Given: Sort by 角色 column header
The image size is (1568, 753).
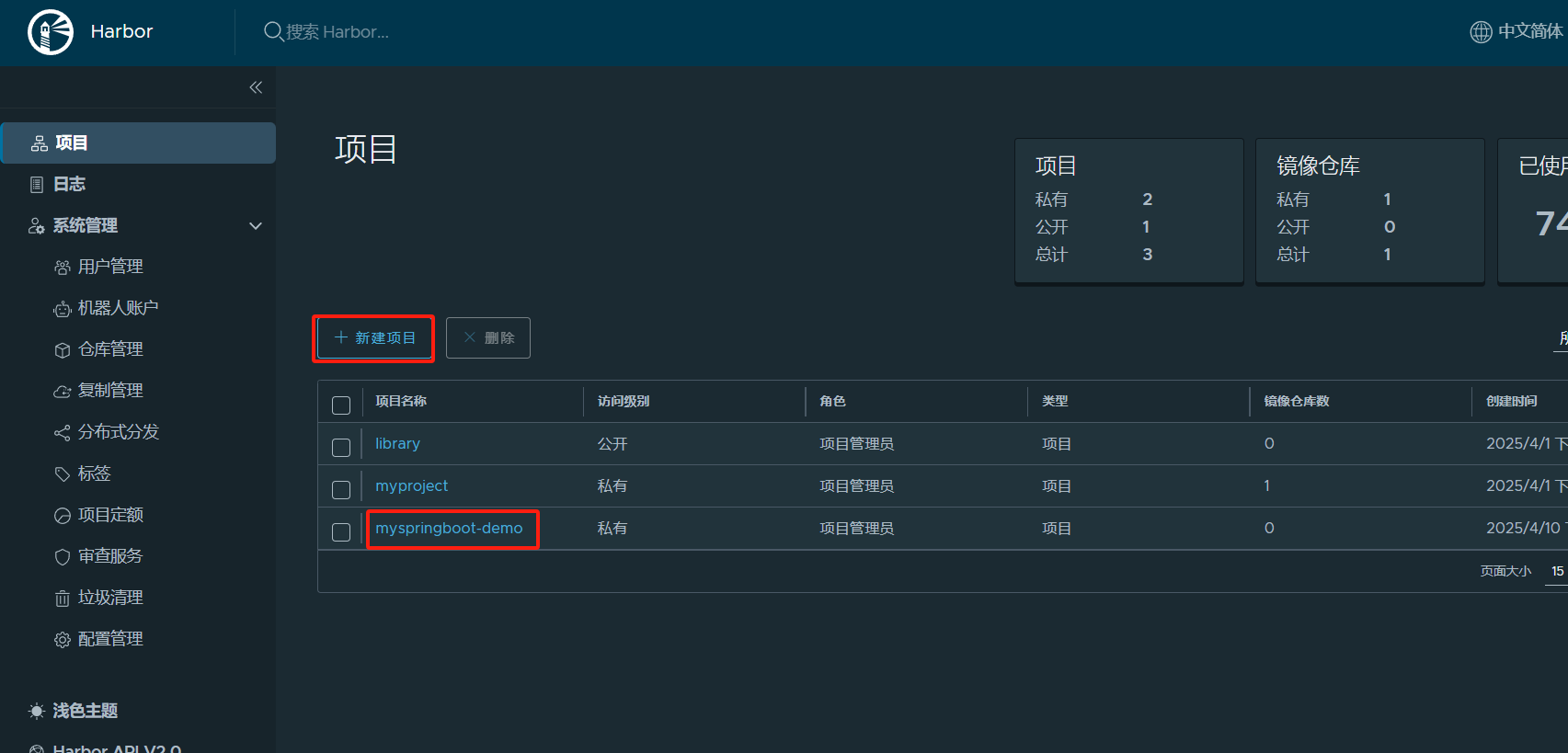Looking at the screenshot, I should click(x=832, y=401).
